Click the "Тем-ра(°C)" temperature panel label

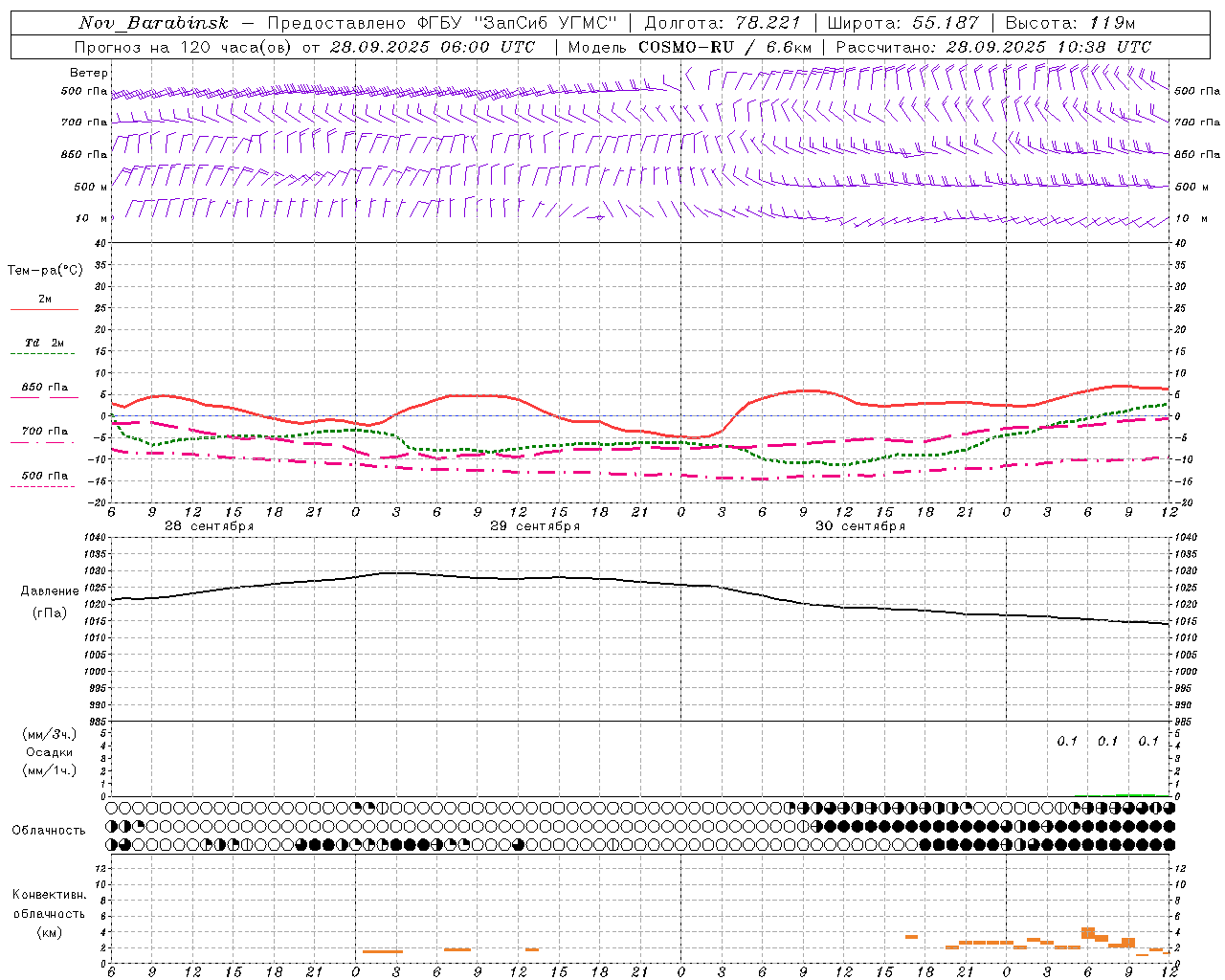45,271
